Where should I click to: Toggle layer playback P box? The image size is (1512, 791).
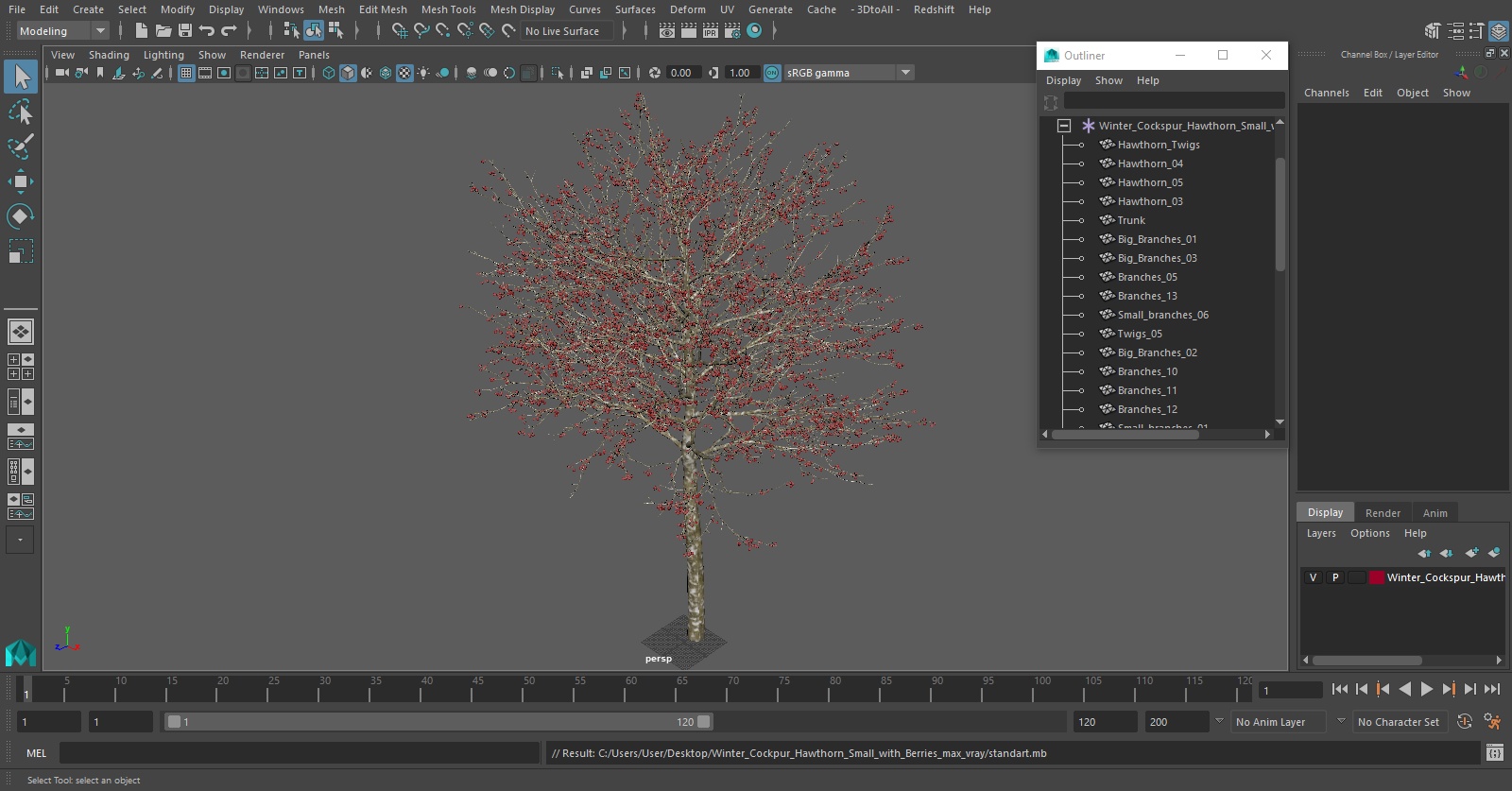pos(1335,577)
